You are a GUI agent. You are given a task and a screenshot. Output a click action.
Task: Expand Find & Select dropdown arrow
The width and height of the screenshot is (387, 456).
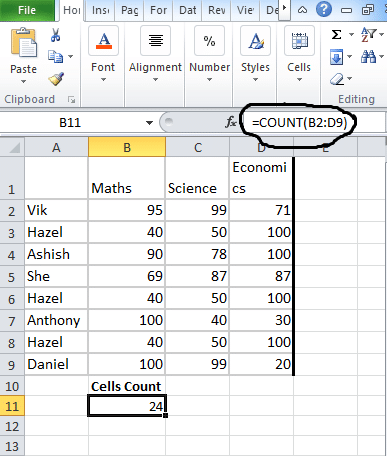[x=381, y=56]
